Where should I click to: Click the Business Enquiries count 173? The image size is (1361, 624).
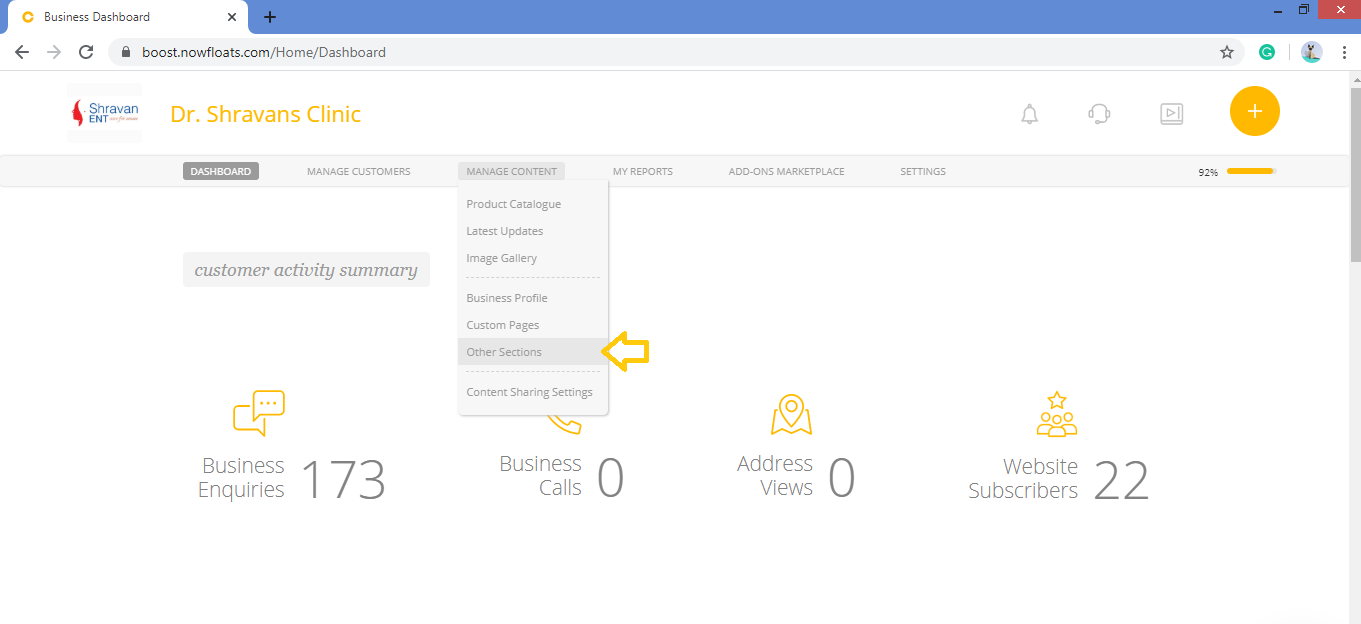[x=342, y=478]
